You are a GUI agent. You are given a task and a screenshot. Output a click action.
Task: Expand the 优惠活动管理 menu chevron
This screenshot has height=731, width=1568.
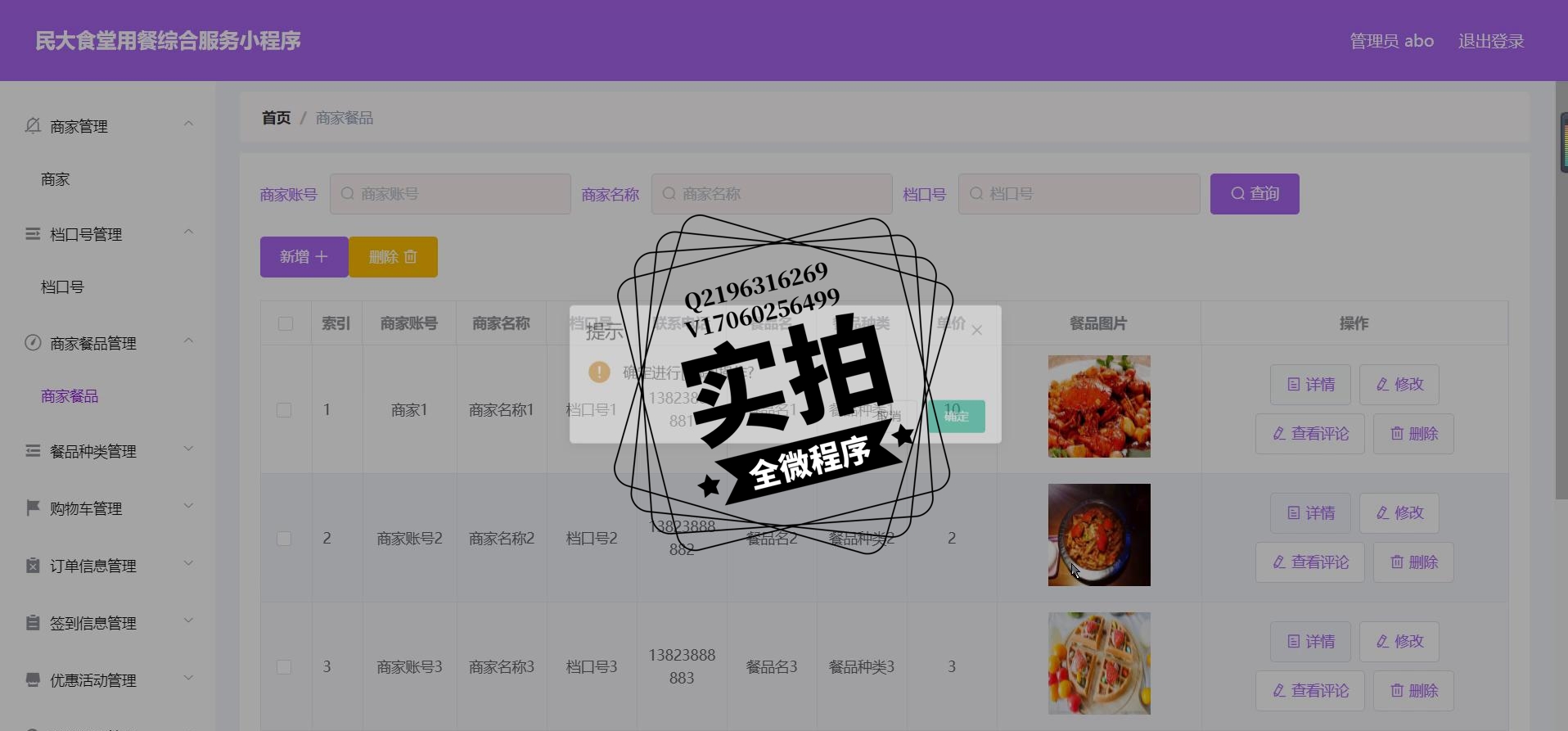point(188,678)
